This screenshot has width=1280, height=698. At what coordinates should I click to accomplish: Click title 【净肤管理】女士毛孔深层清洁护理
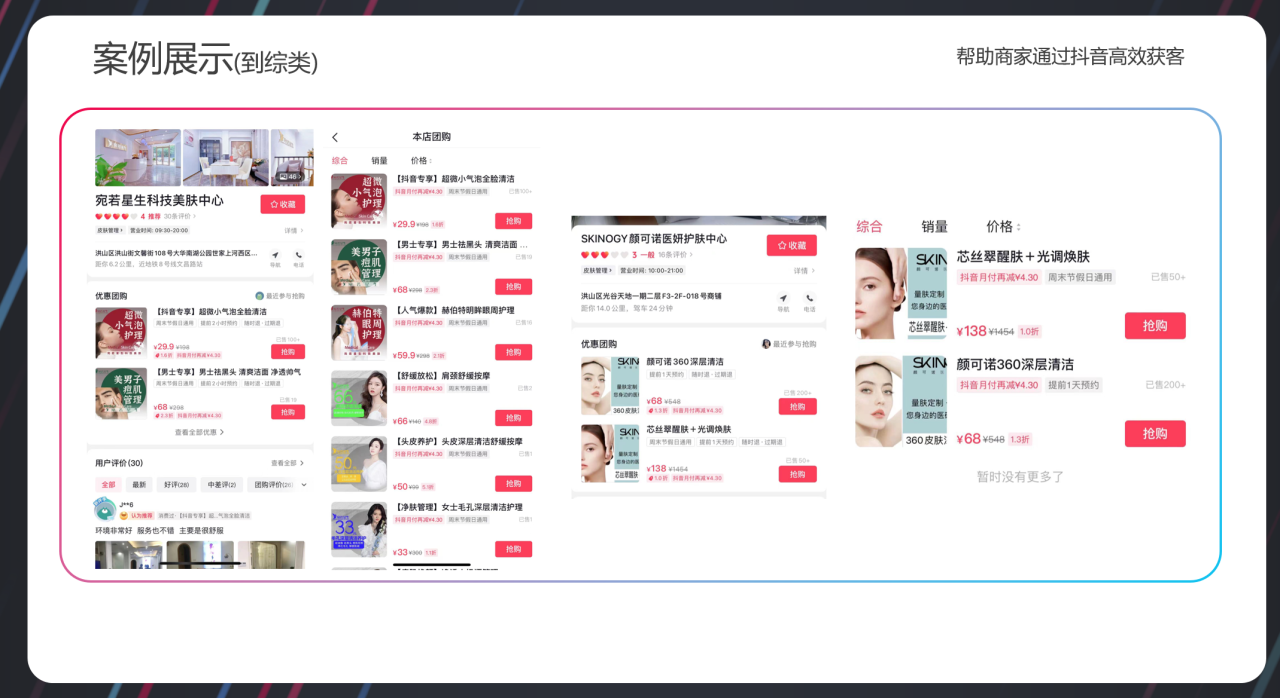[x=458, y=507]
